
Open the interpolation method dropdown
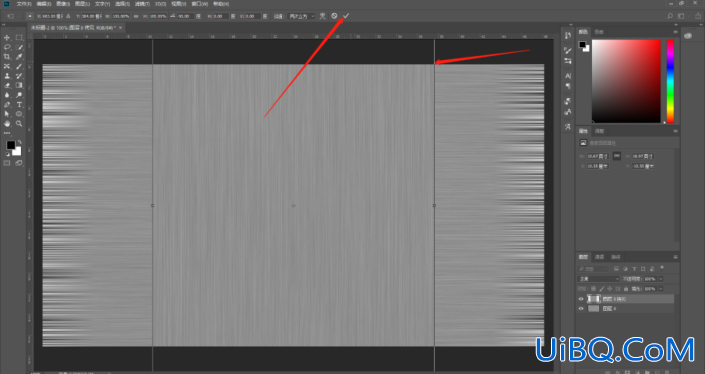point(301,16)
